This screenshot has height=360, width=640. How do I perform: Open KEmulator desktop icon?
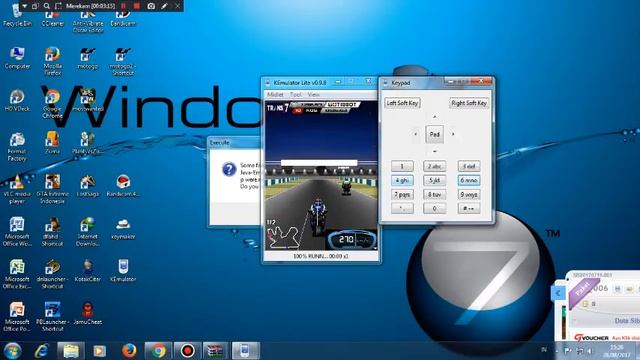click(x=123, y=271)
